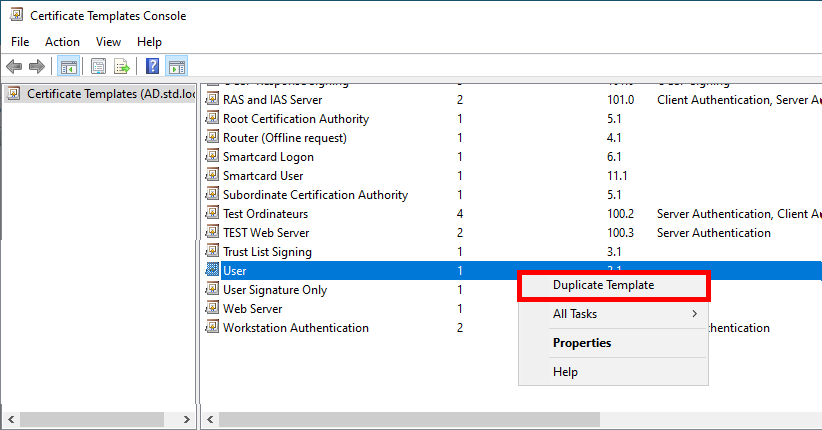Viewport: 822px width, 430px height.
Task: Click the Workstation Authentication template icon
Action: (212, 326)
